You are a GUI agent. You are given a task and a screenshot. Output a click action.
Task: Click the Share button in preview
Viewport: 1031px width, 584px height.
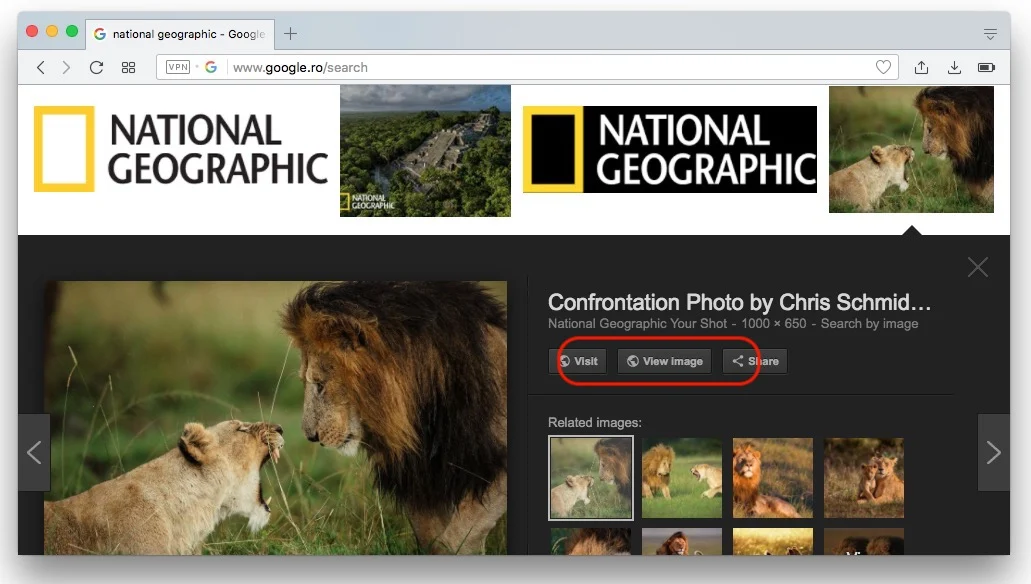754,361
